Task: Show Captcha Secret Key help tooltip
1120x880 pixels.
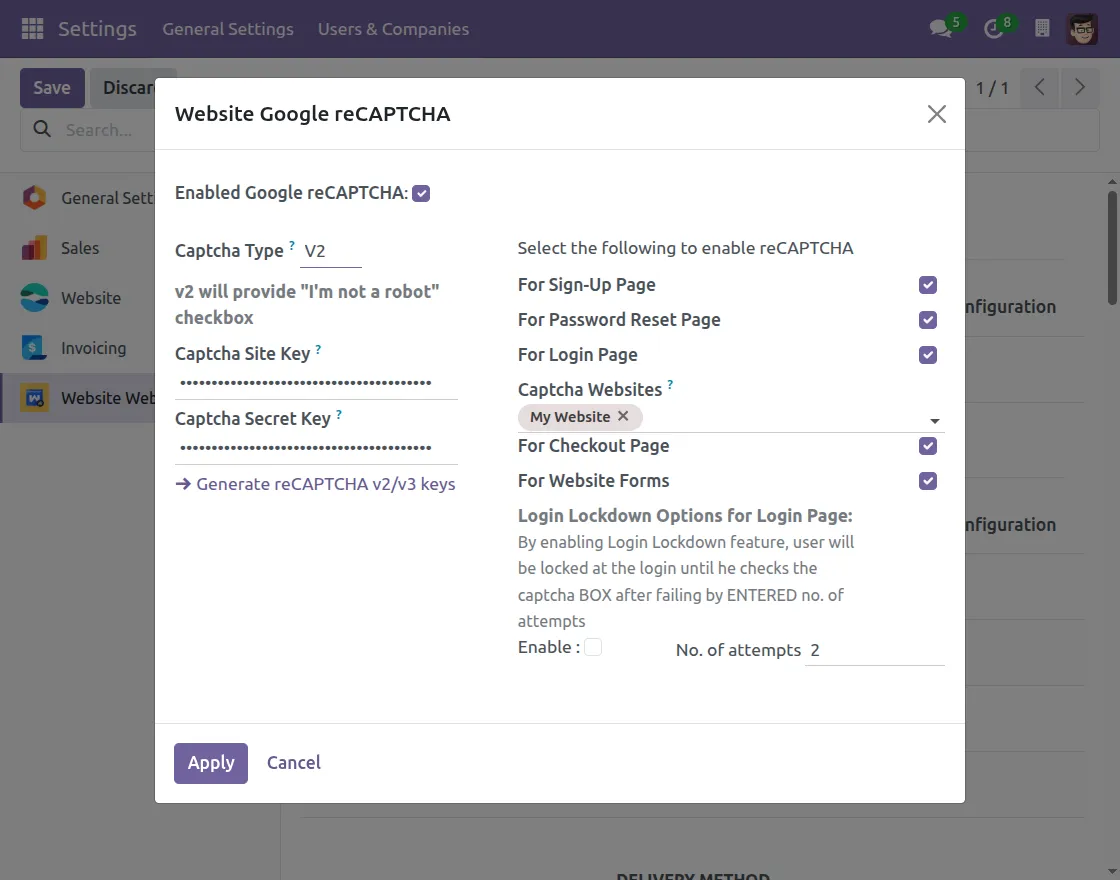Action: pyautogui.click(x=339, y=414)
